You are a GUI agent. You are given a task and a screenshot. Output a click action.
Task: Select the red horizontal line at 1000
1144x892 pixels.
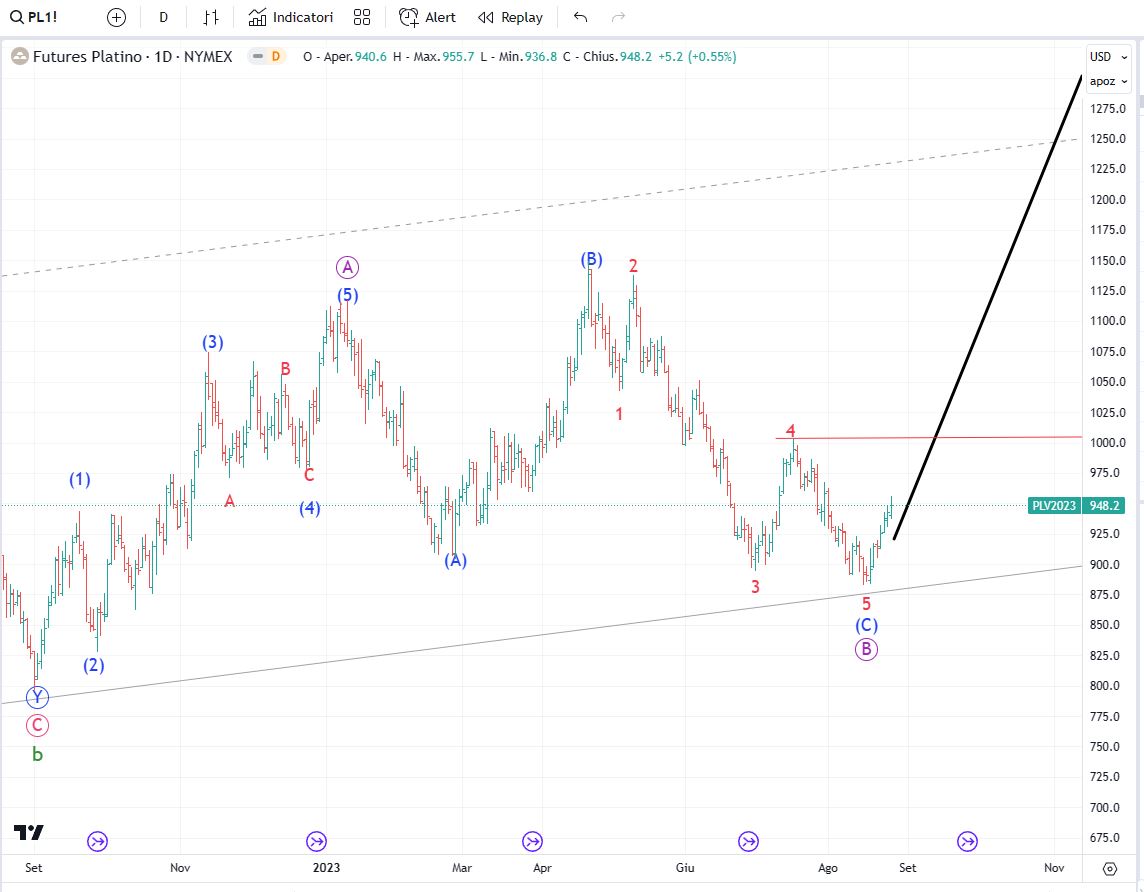928,438
